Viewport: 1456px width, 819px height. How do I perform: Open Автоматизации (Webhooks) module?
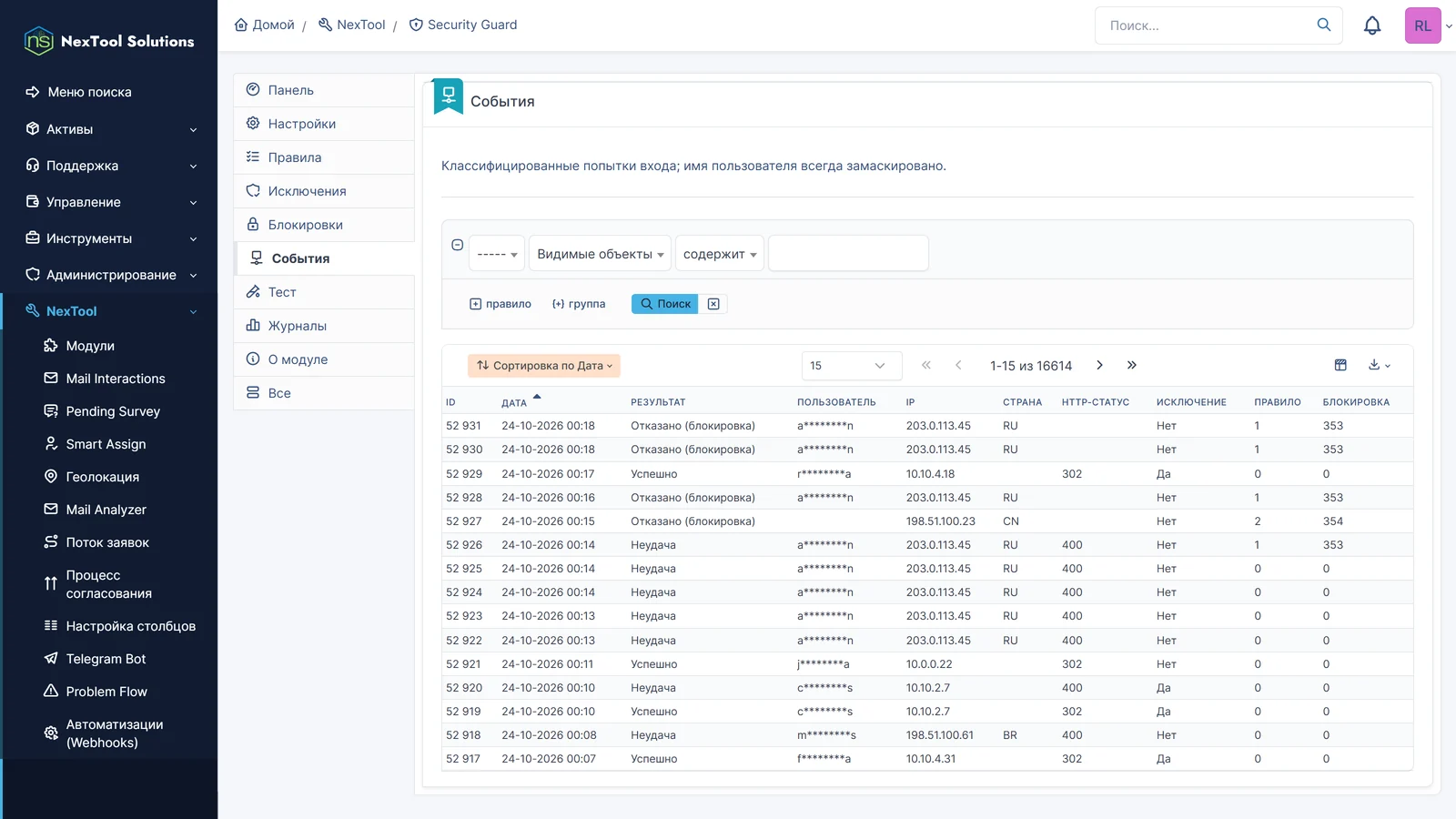(x=114, y=733)
